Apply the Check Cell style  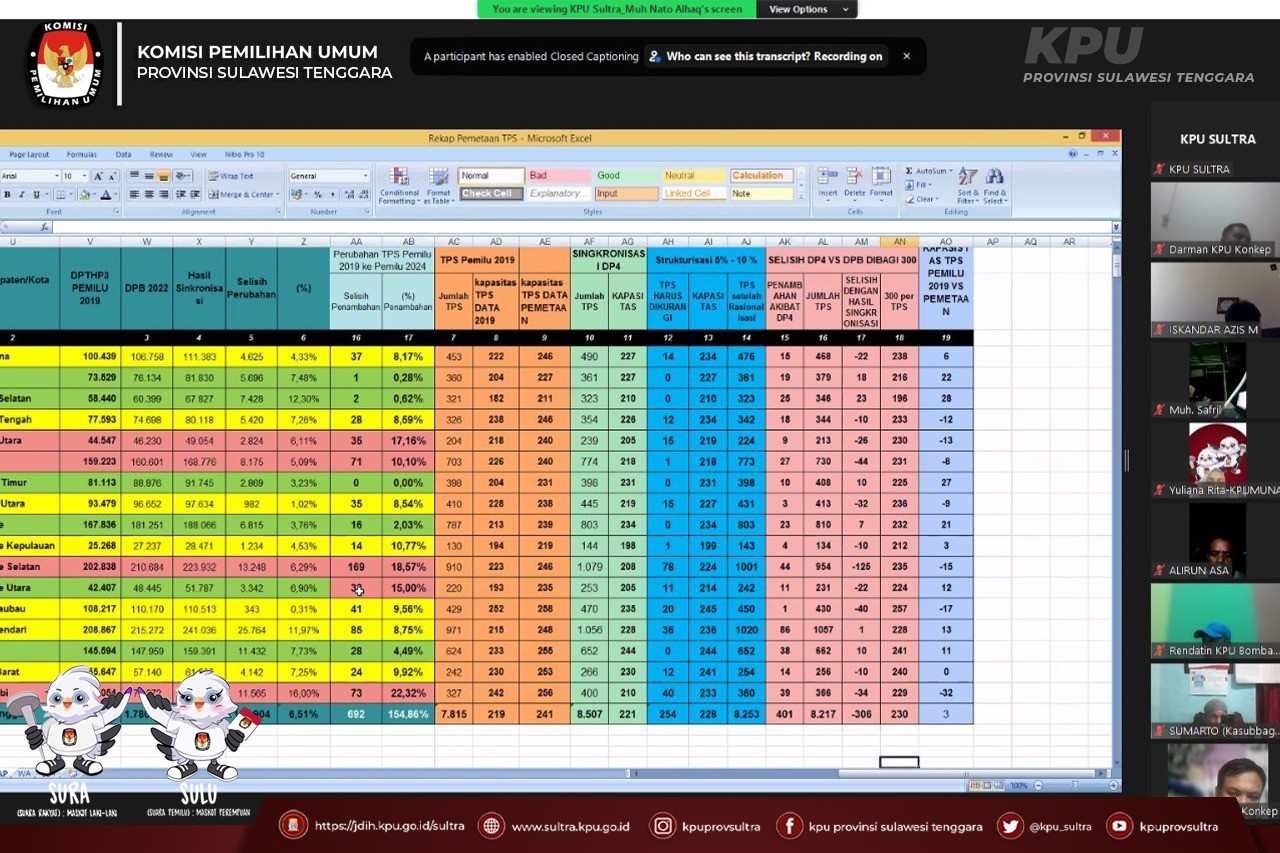490,194
